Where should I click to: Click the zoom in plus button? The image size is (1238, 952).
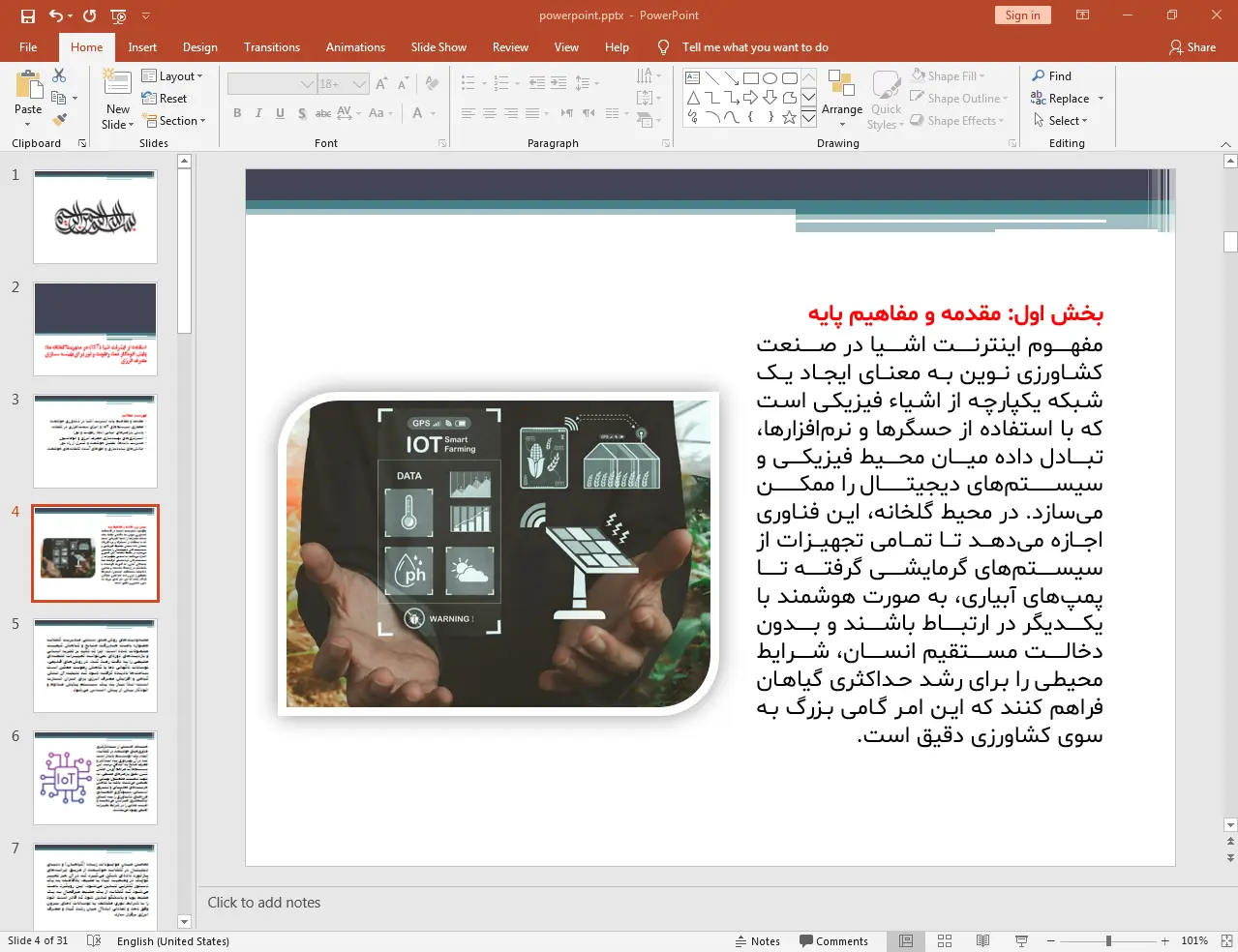click(1165, 940)
